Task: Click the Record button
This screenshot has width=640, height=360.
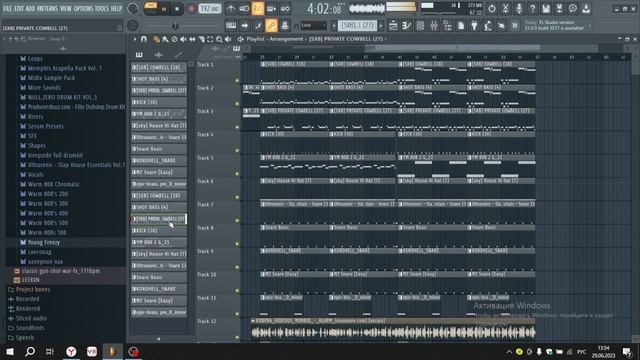Action: coord(191,9)
